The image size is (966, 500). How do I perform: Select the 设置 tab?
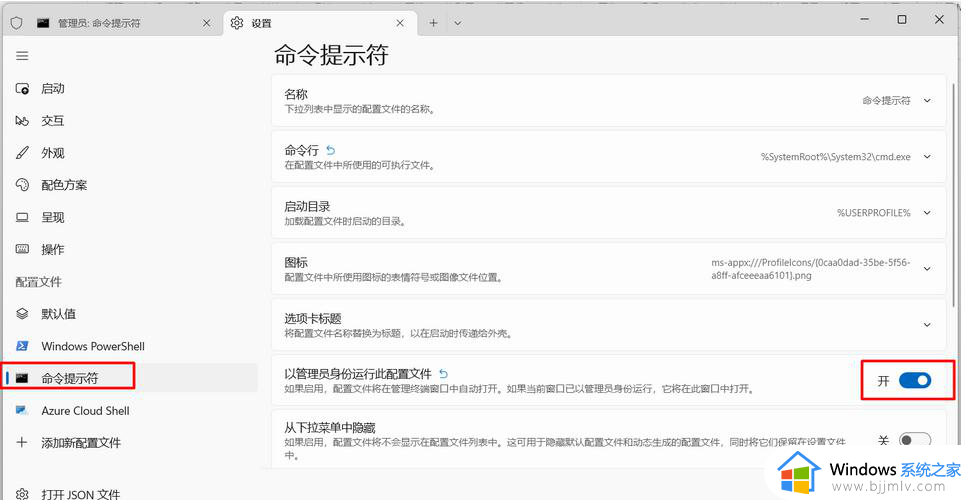(x=318, y=23)
